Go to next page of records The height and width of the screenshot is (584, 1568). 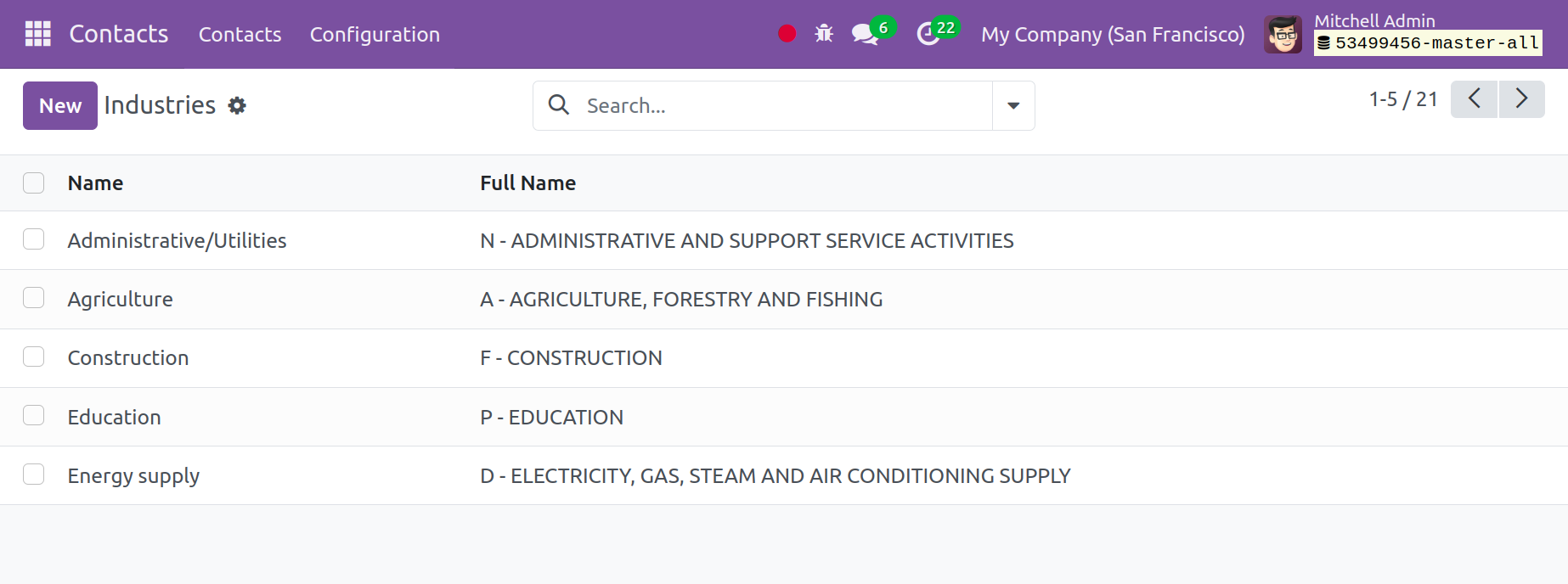[x=1521, y=99]
